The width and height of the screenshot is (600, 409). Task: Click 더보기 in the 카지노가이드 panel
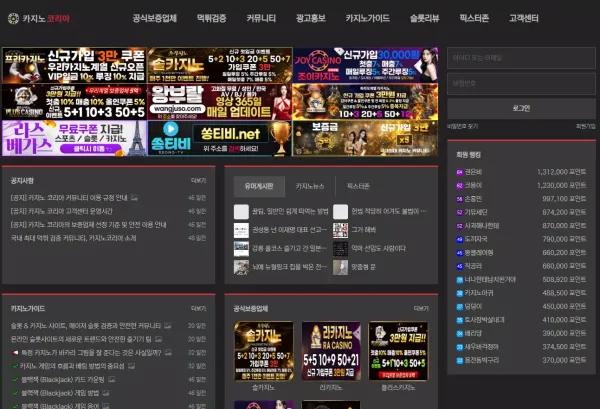tap(199, 308)
